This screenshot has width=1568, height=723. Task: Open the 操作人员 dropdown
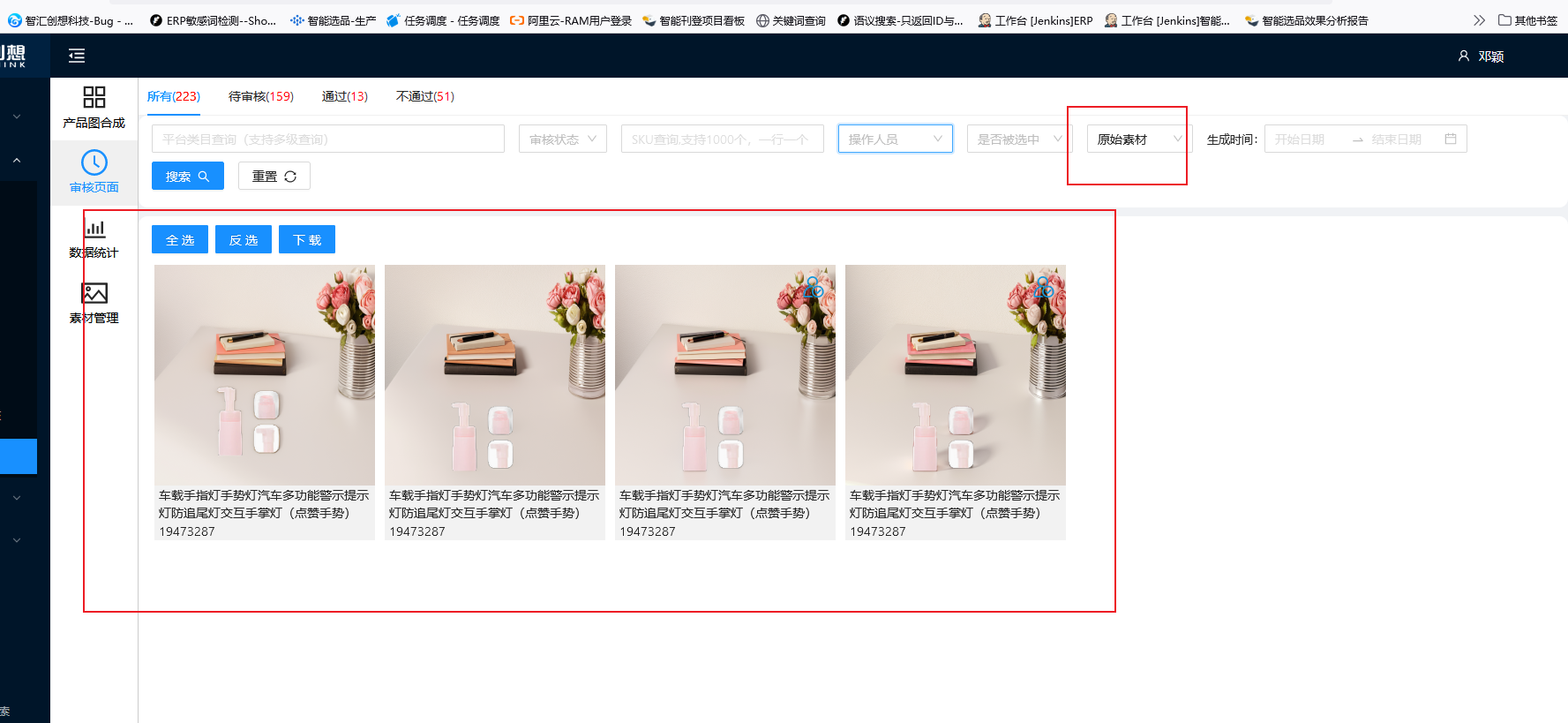896,139
